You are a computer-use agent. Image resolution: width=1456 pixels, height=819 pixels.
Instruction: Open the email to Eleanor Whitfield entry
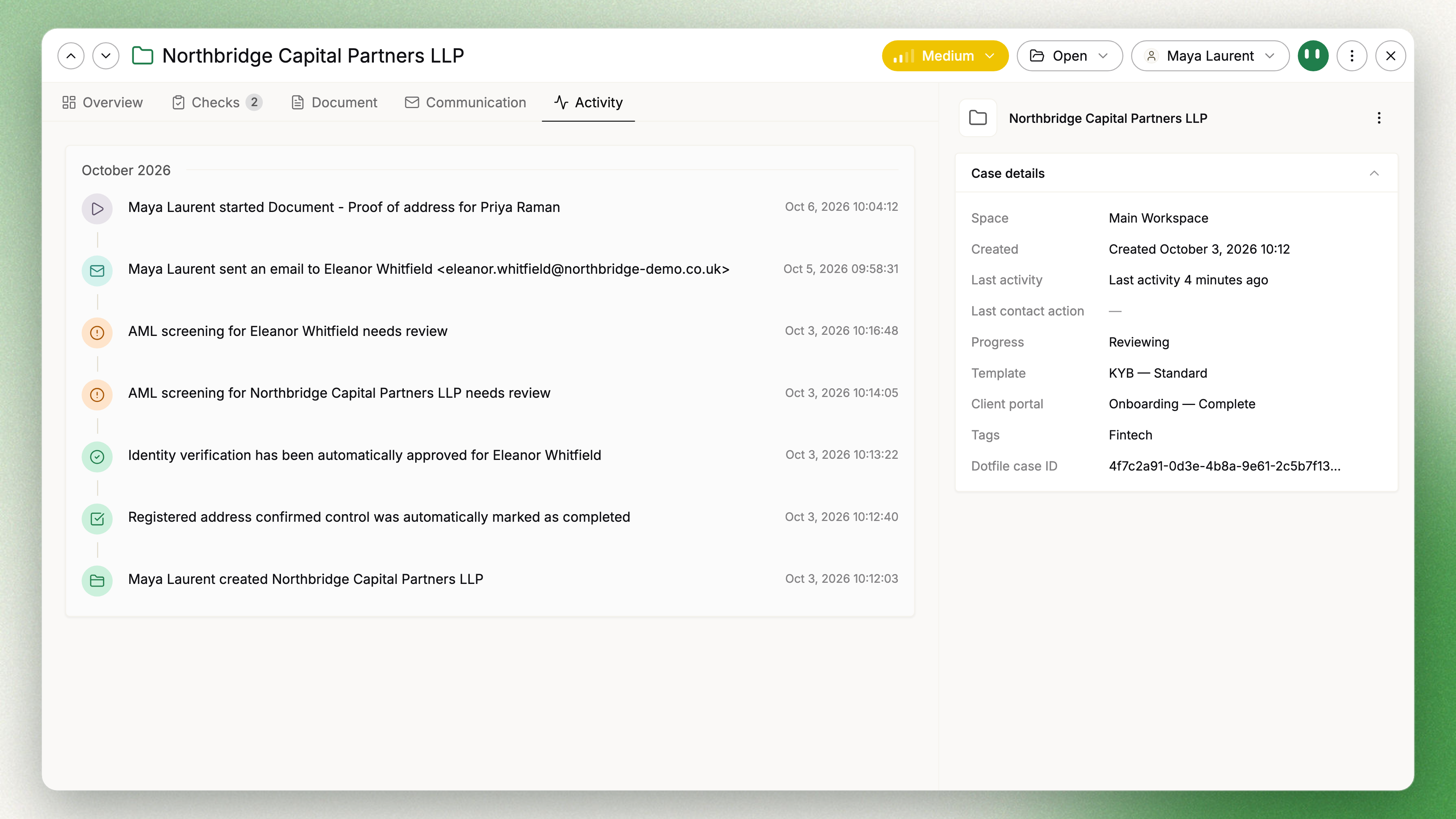coord(428,269)
